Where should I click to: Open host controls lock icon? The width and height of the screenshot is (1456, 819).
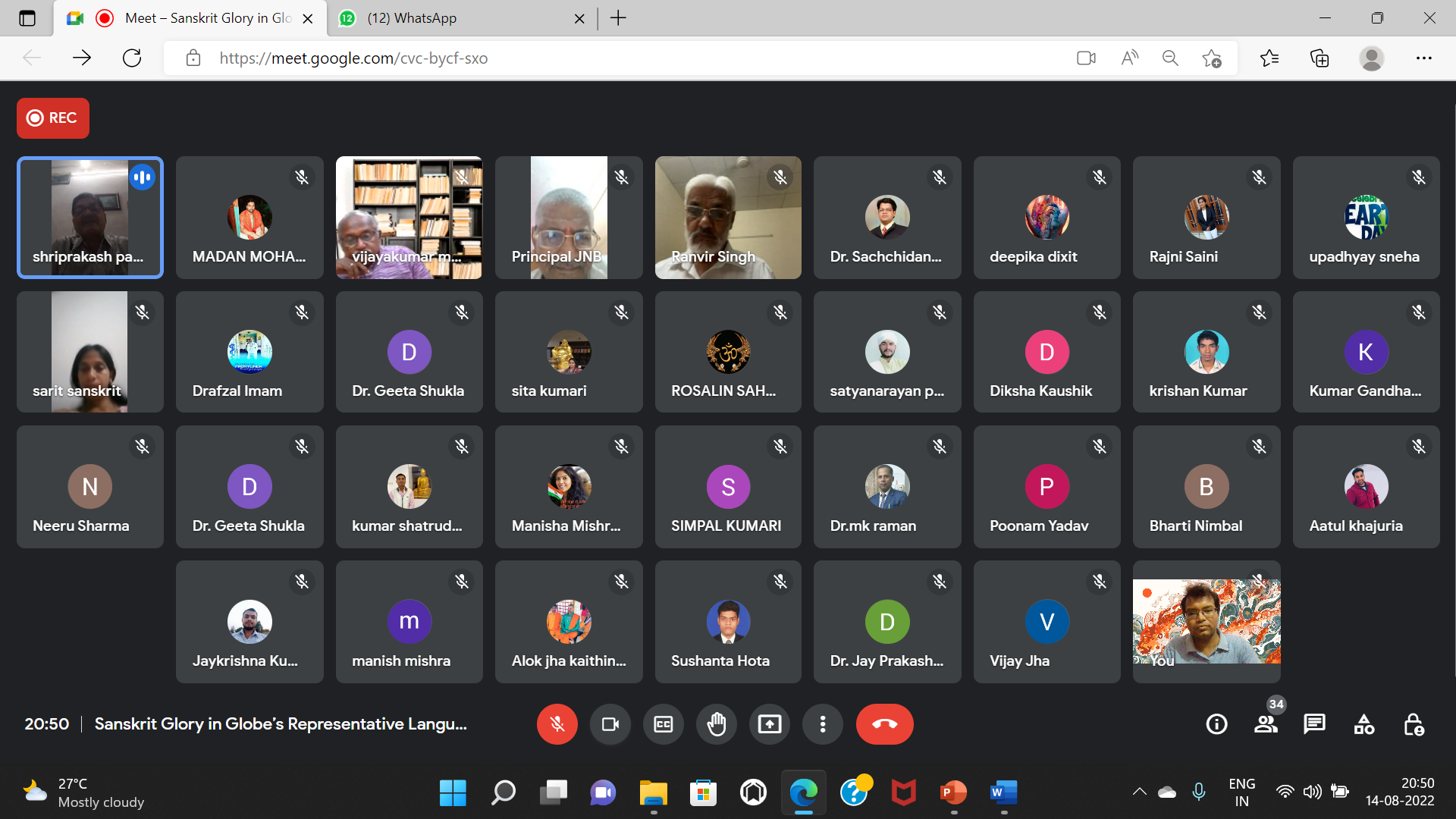pyautogui.click(x=1413, y=724)
